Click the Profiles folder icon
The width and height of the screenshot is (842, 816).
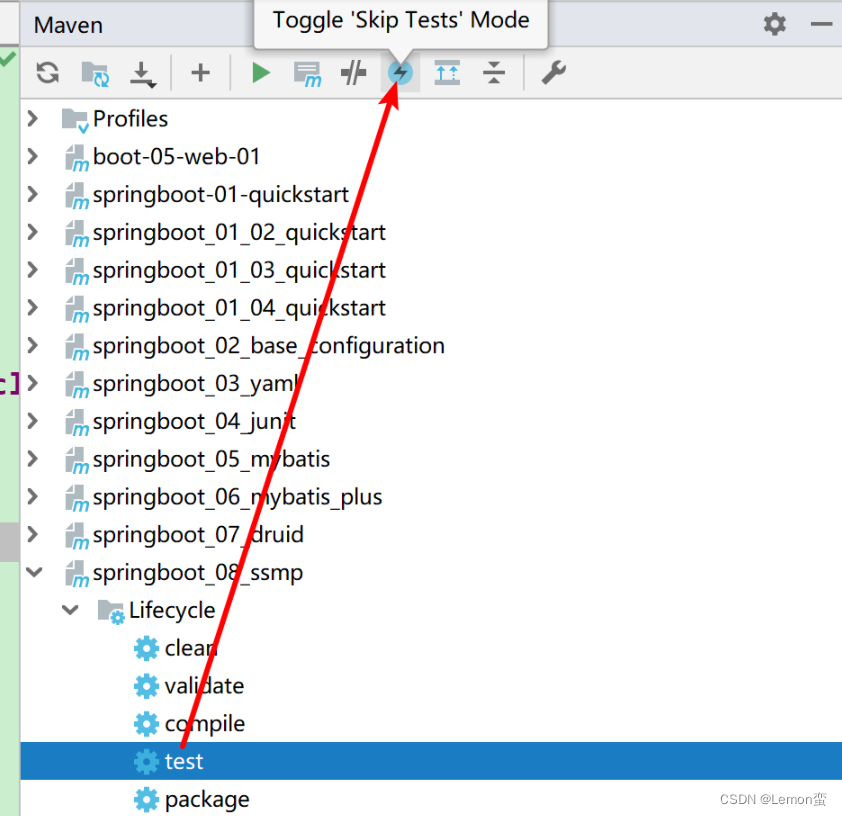(75, 120)
